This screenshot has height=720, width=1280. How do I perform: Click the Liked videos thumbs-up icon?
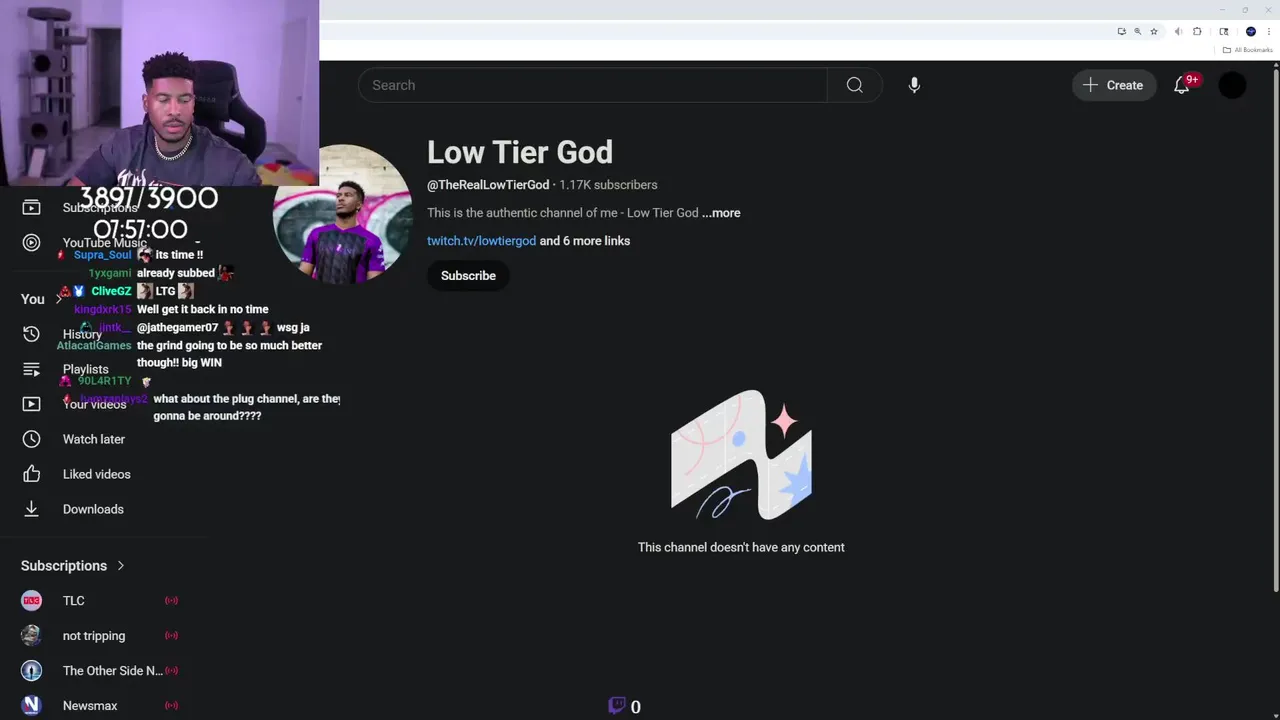tap(31, 474)
